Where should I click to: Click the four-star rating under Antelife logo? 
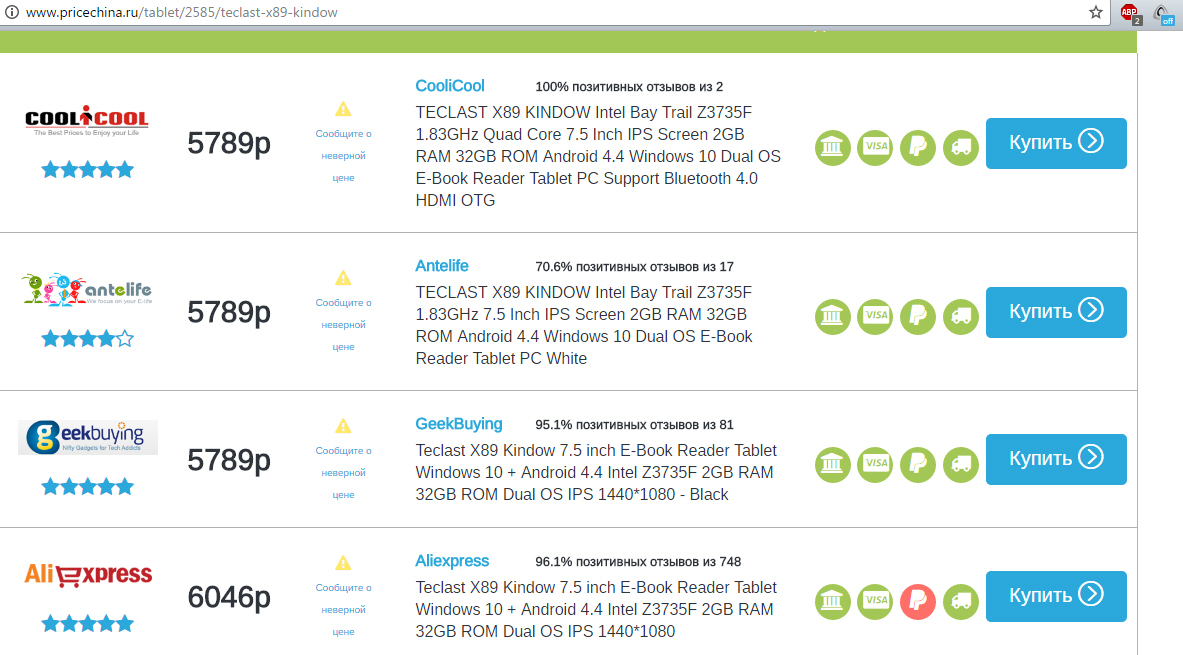pos(88,339)
